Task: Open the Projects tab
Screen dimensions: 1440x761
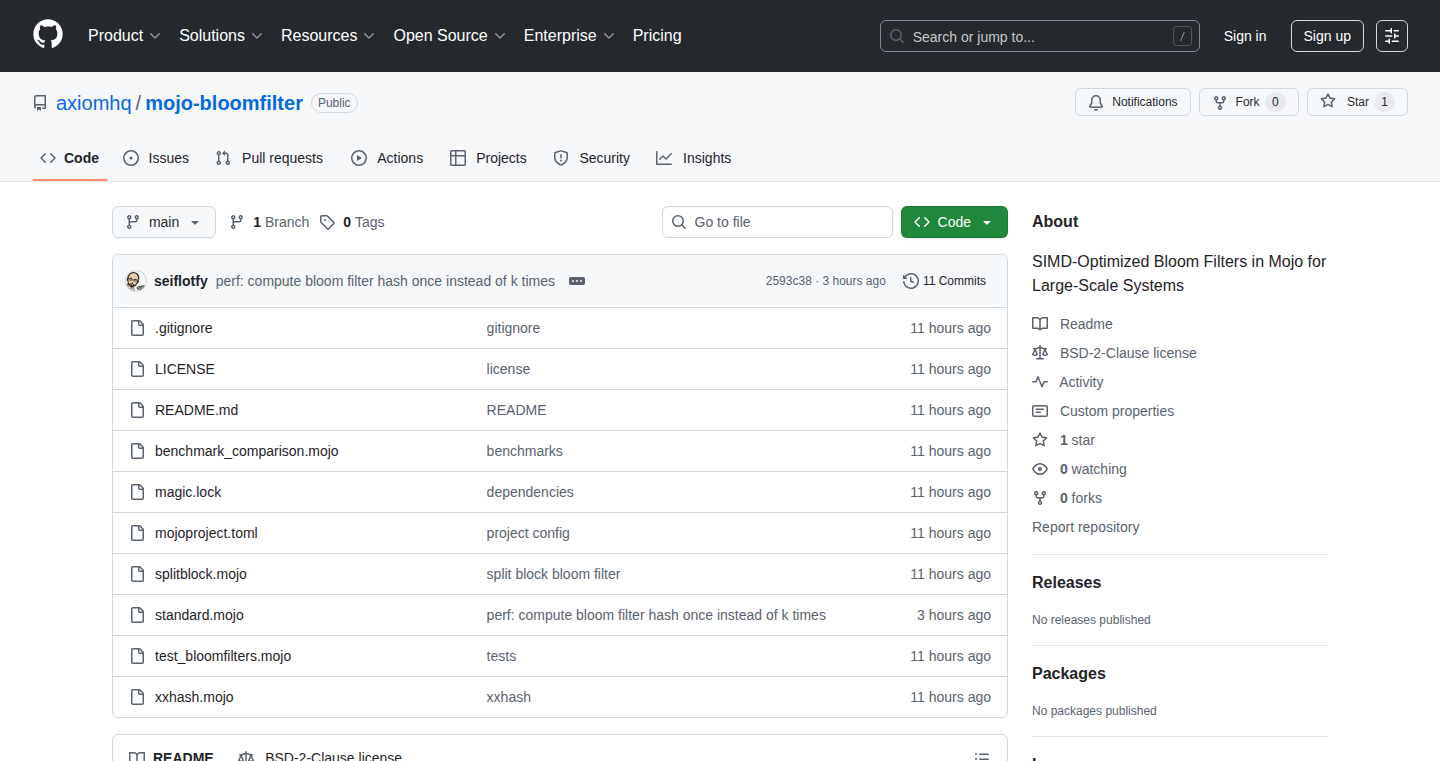Action: 488,158
